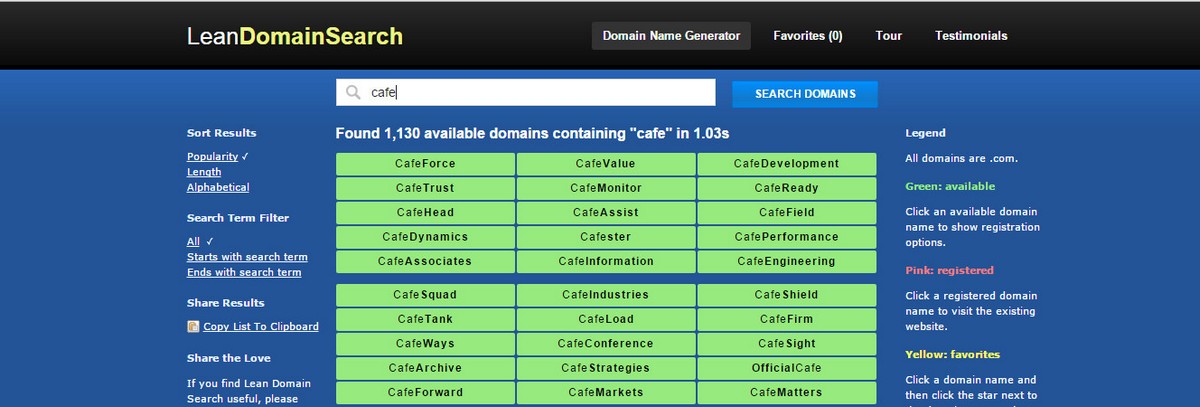This screenshot has height=407, width=1200.
Task: Click Copy List To Clipboard link
Action: pos(261,326)
